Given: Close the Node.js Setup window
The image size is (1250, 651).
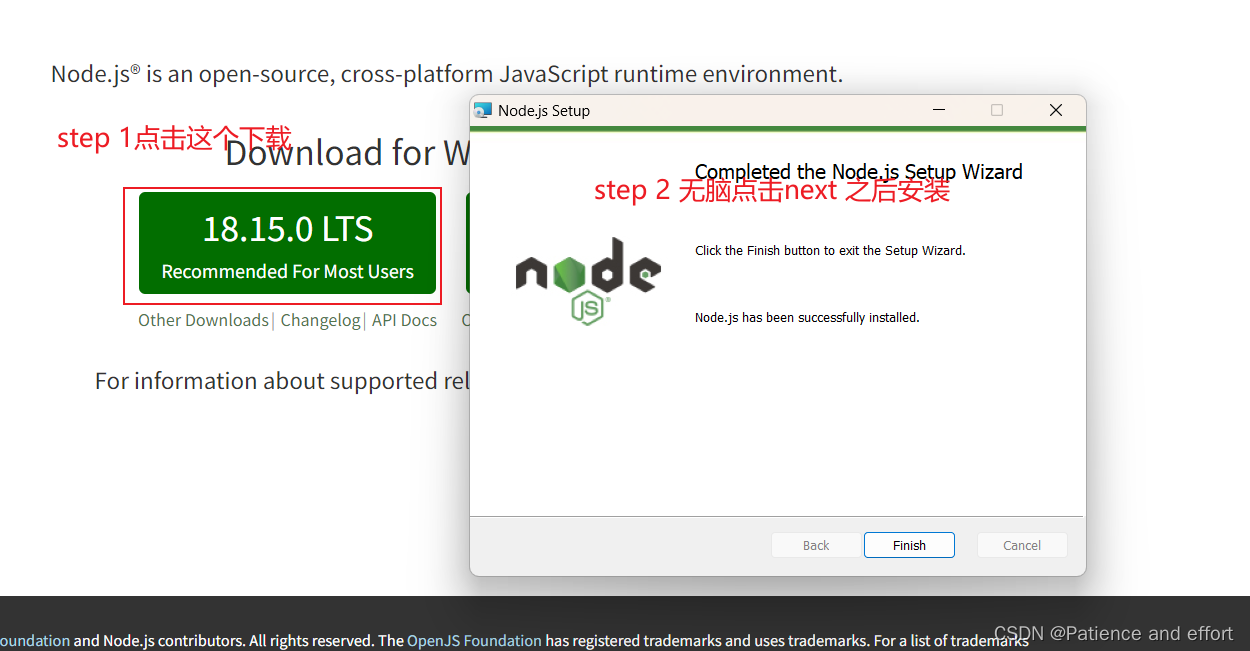Looking at the screenshot, I should point(1055,110).
